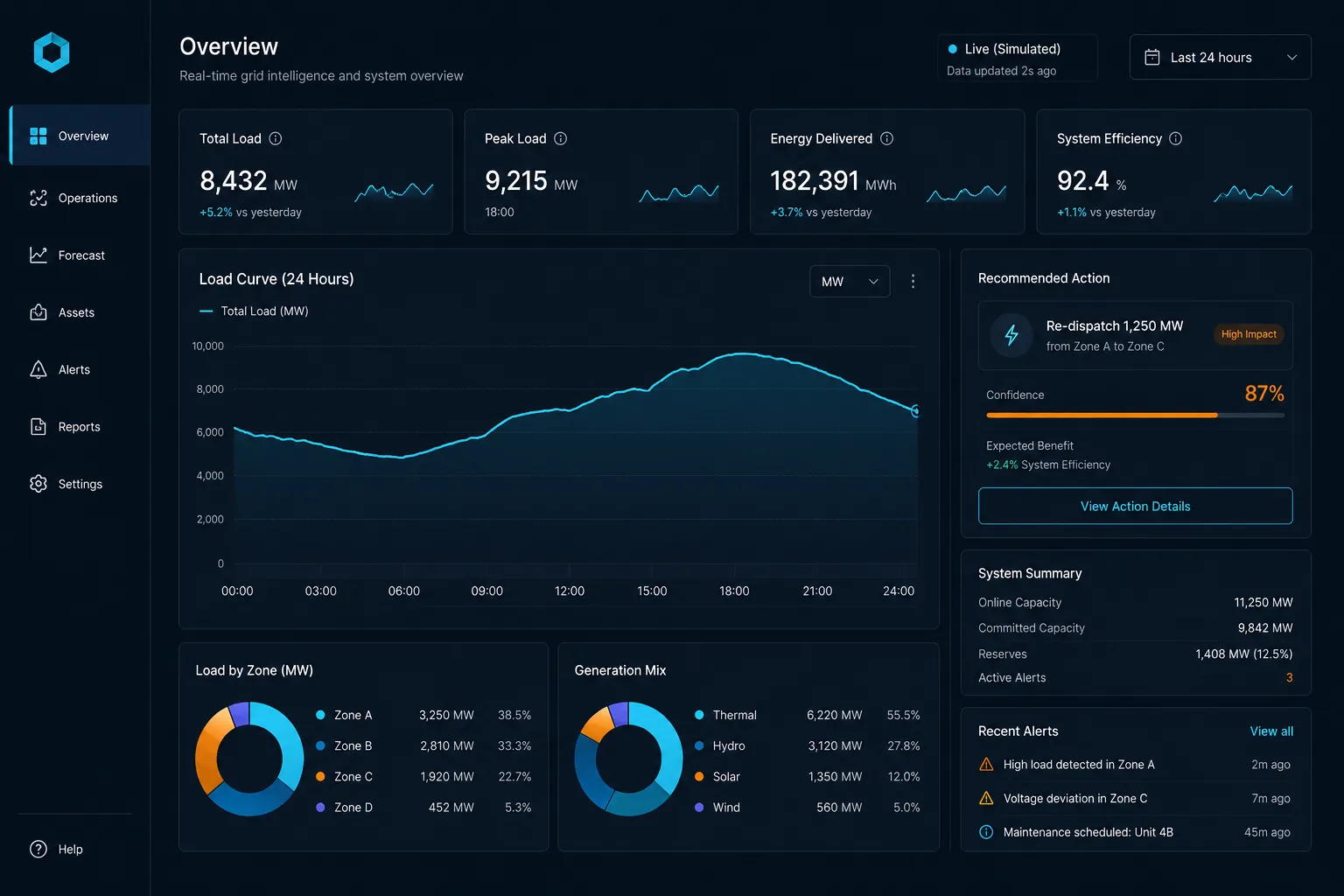Open Alerts menu item
1344x896 pixels.
[80, 369]
